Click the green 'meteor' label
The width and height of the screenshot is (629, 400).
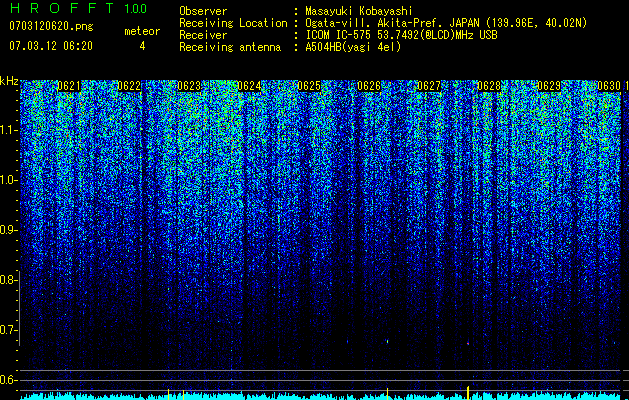(x=142, y=31)
